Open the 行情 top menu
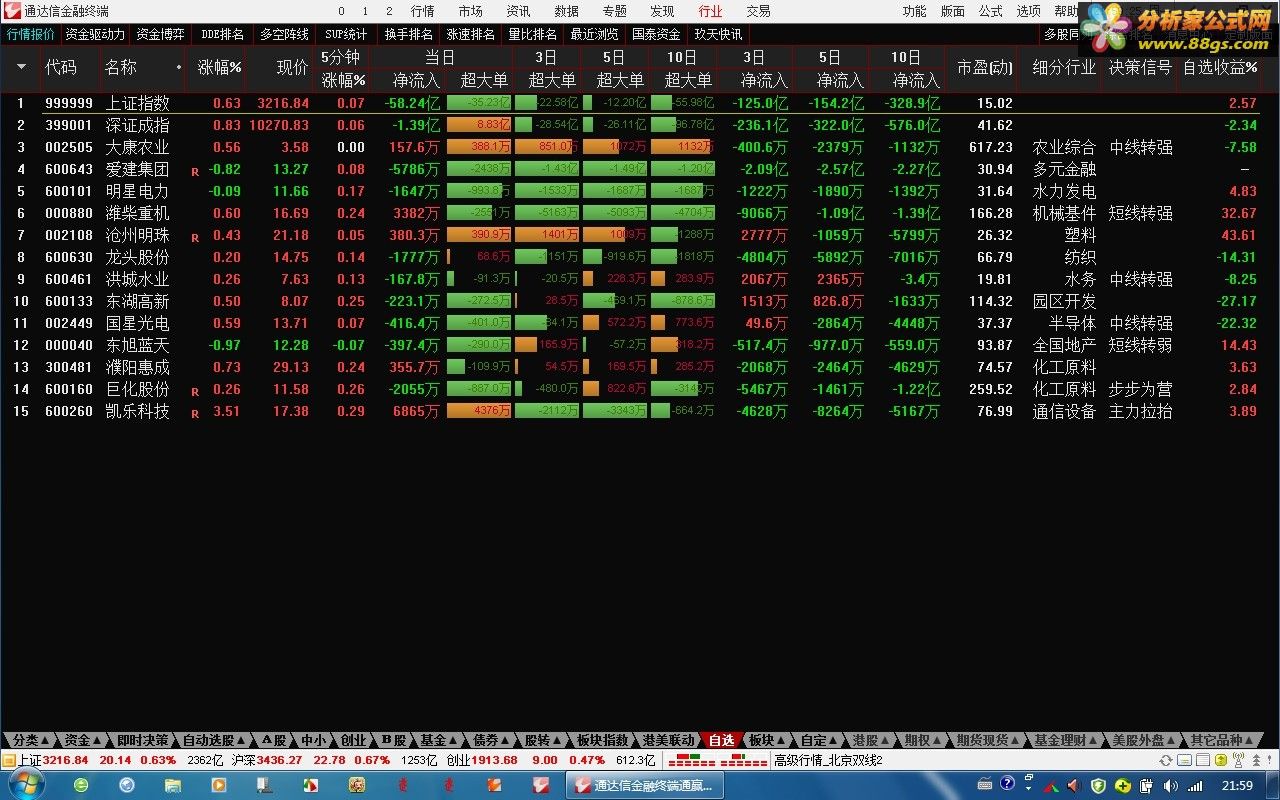The height and width of the screenshot is (800, 1280). pyautogui.click(x=422, y=11)
